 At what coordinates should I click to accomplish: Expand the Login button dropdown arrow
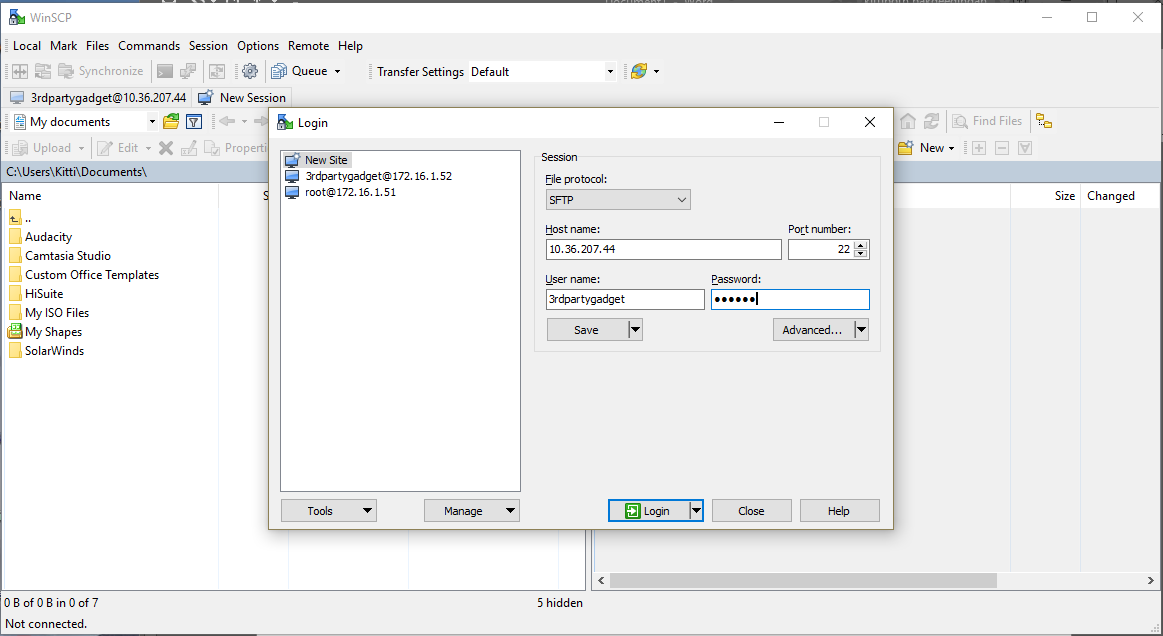click(696, 511)
